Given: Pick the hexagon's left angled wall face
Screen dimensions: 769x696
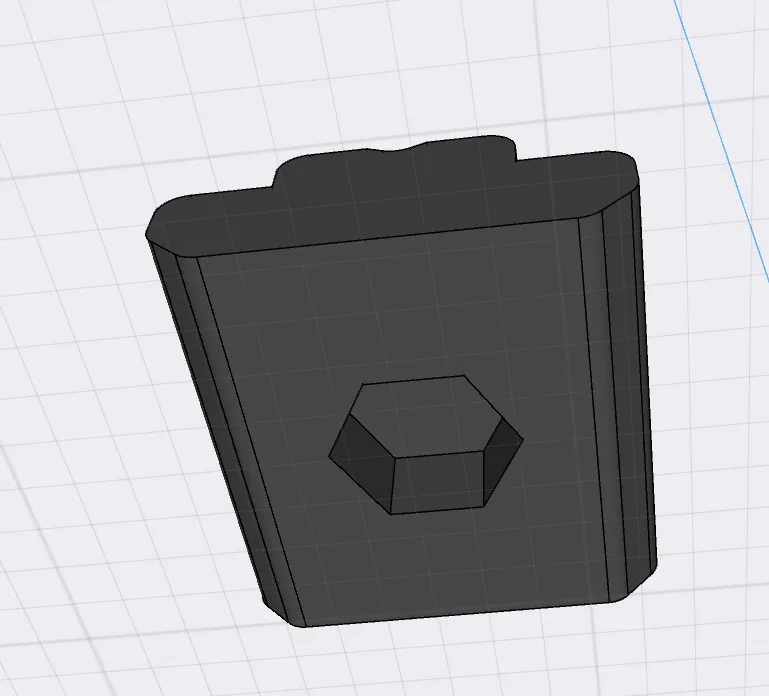Looking at the screenshot, I should click(360, 460).
